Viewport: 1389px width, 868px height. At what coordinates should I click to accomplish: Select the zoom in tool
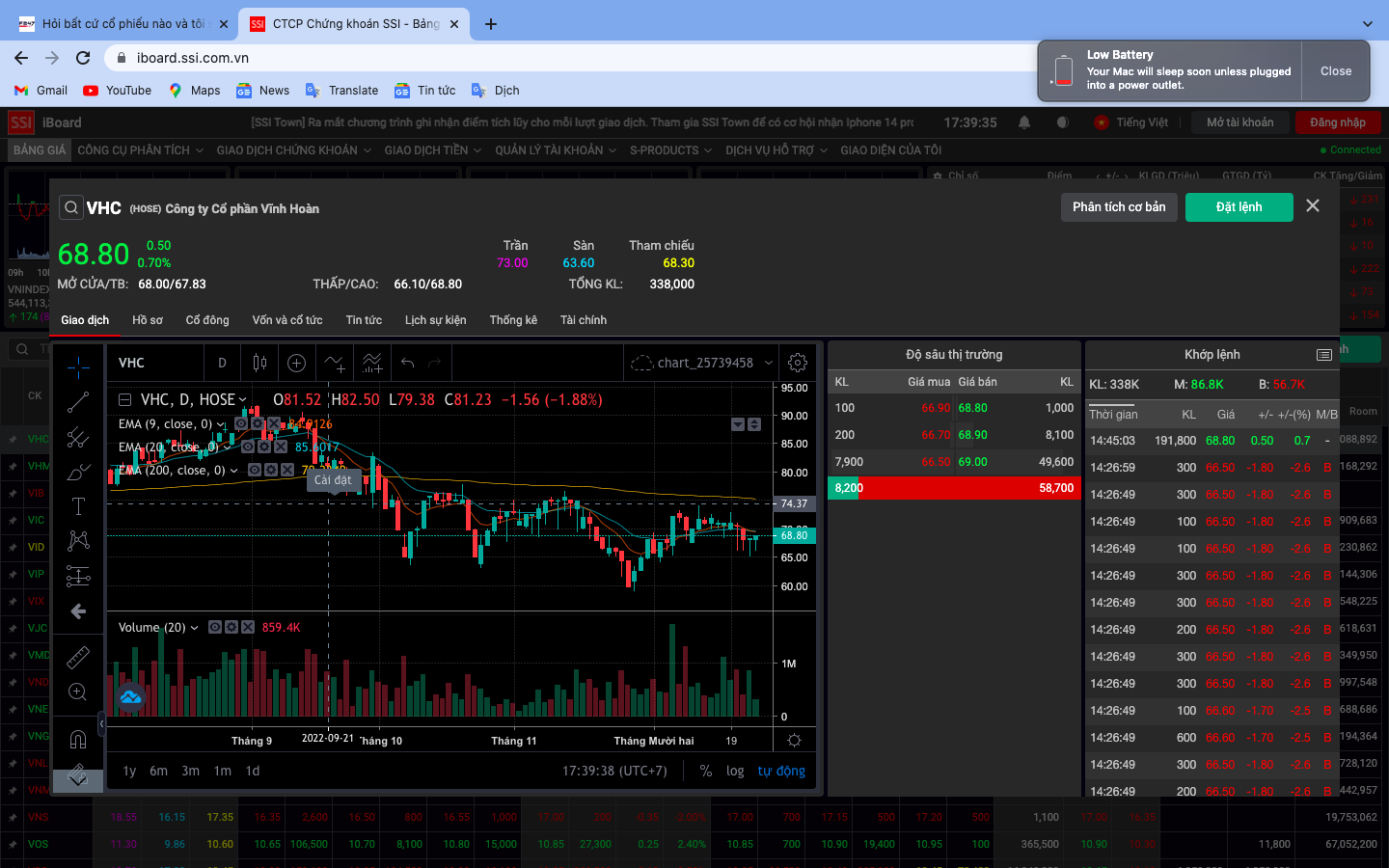78,692
